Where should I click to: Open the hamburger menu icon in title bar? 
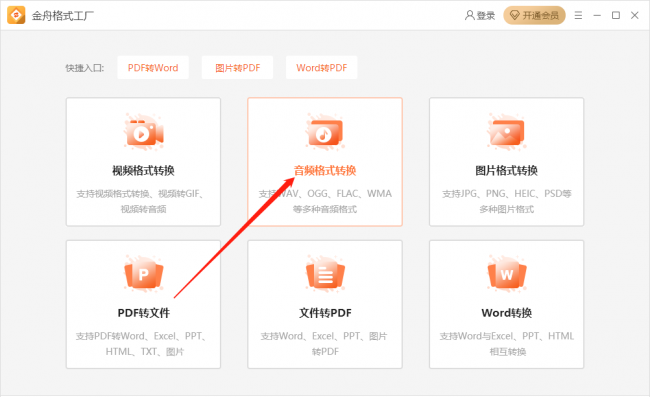click(578, 15)
